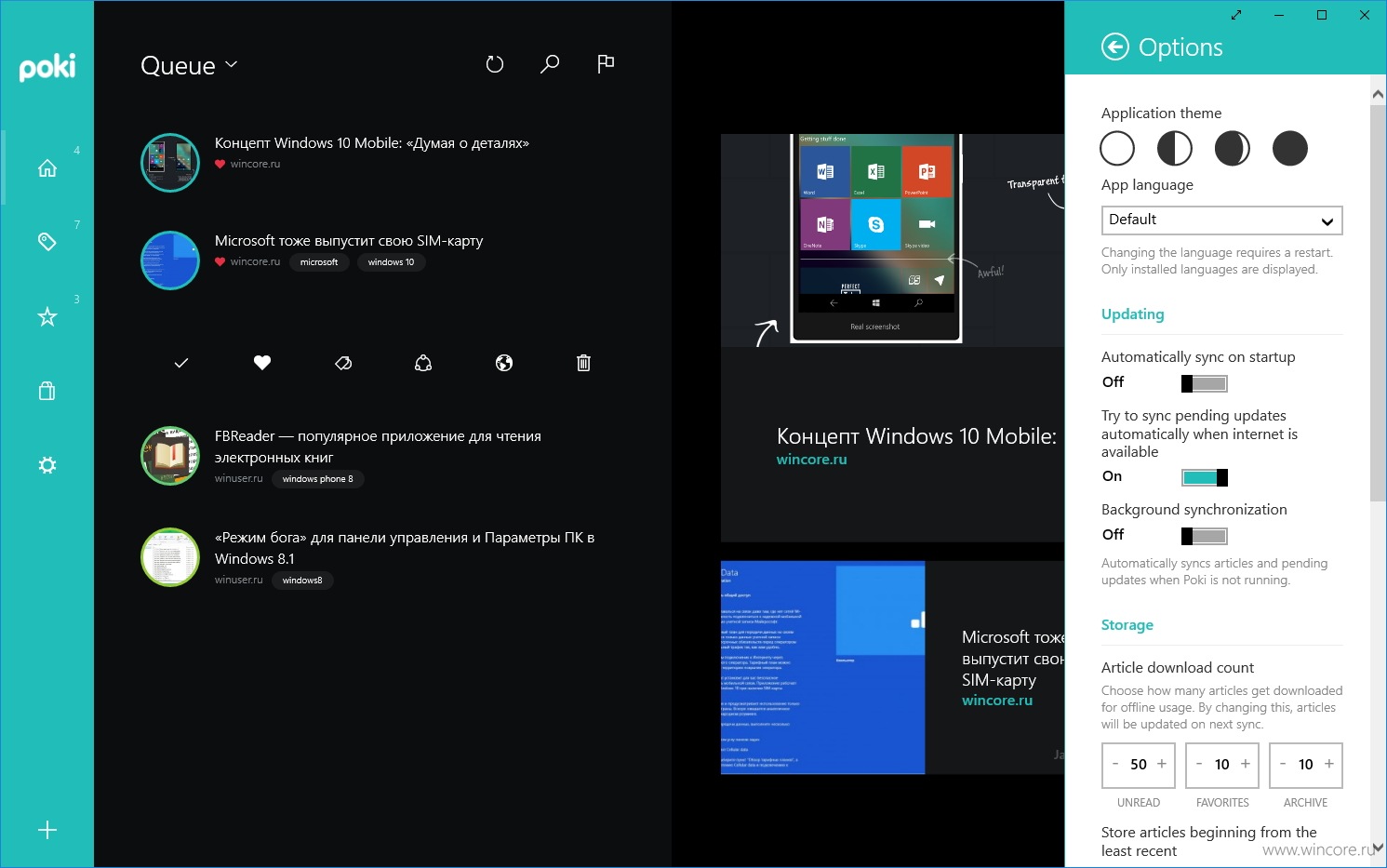1387x868 pixels.
Task: Toggle Automatically sync on startup switch
Action: tap(1205, 383)
